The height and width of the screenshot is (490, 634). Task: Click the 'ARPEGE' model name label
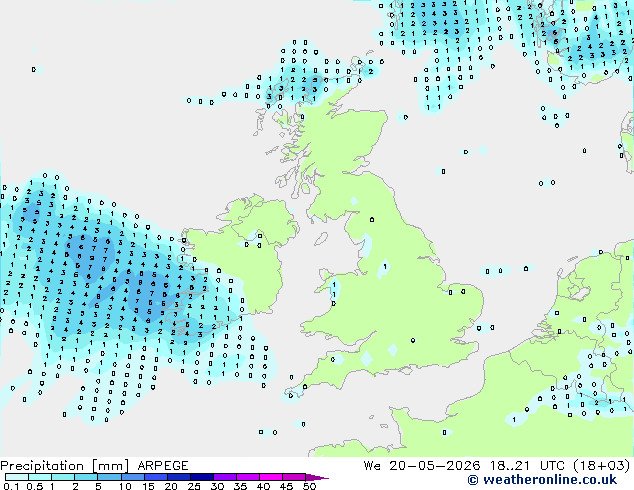coord(163,466)
